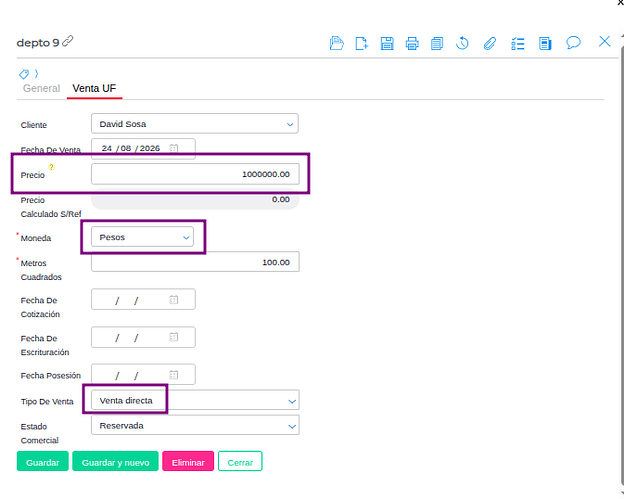This screenshot has width=624, height=499.
Task: Click the printer icon
Action: [x=412, y=43]
